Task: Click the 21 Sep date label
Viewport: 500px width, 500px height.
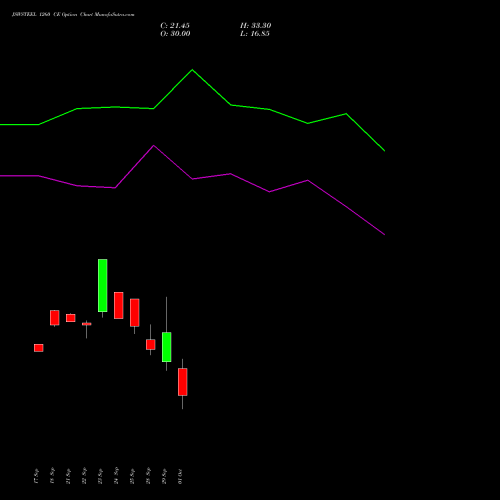Action: [x=68, y=476]
